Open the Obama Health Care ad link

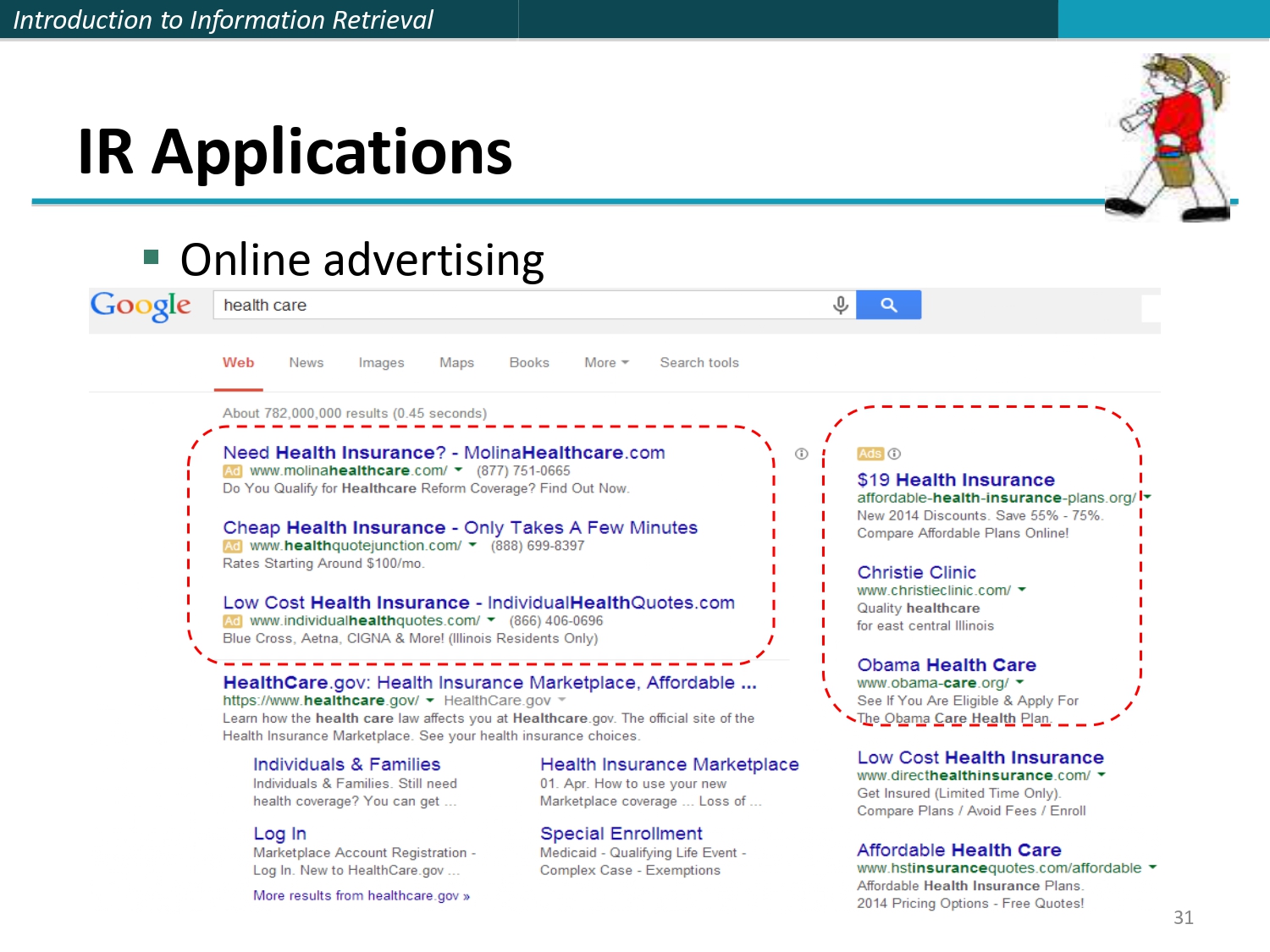pyautogui.click(x=946, y=664)
